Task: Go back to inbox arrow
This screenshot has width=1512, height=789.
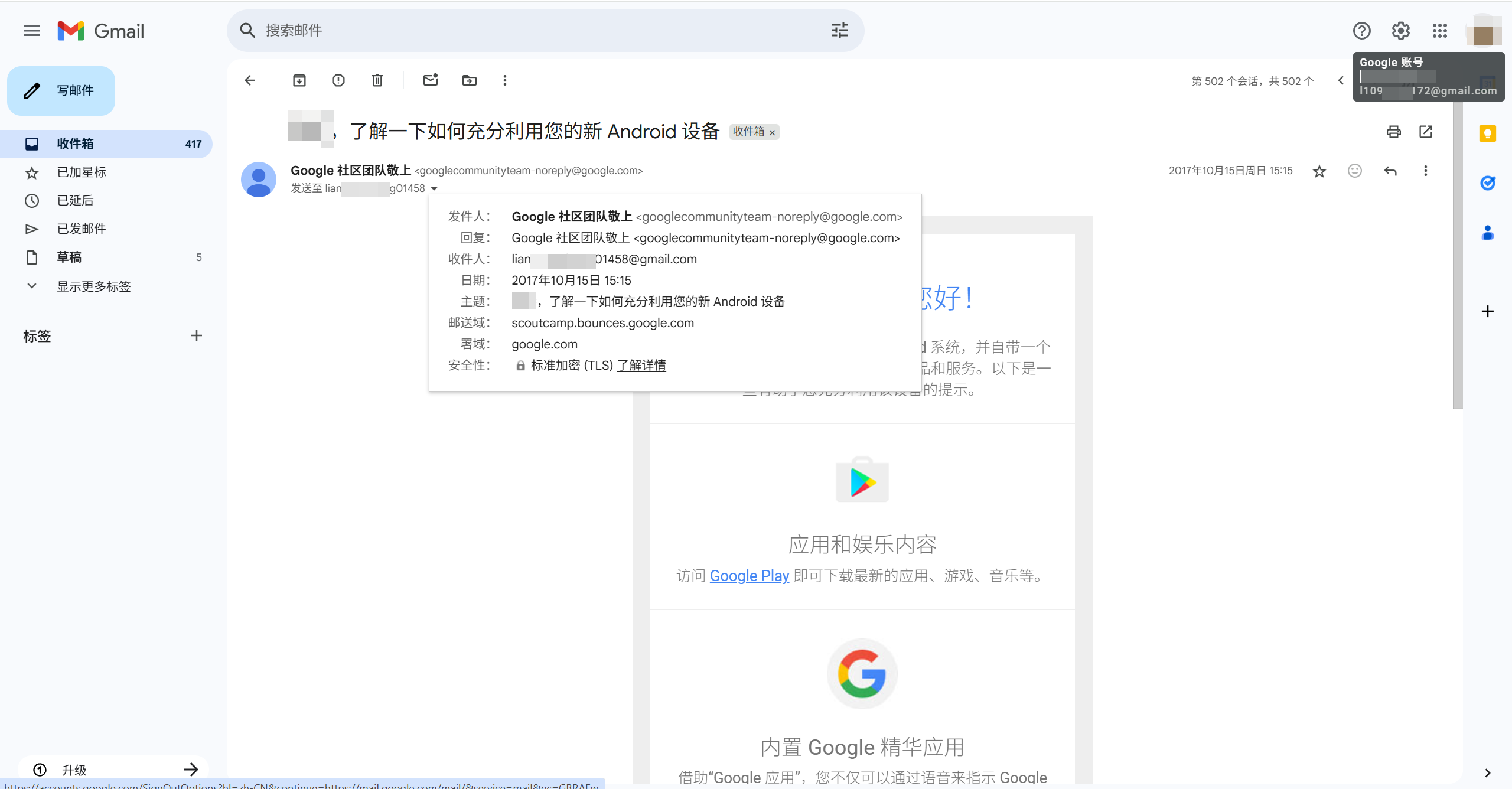Action: pyautogui.click(x=250, y=80)
